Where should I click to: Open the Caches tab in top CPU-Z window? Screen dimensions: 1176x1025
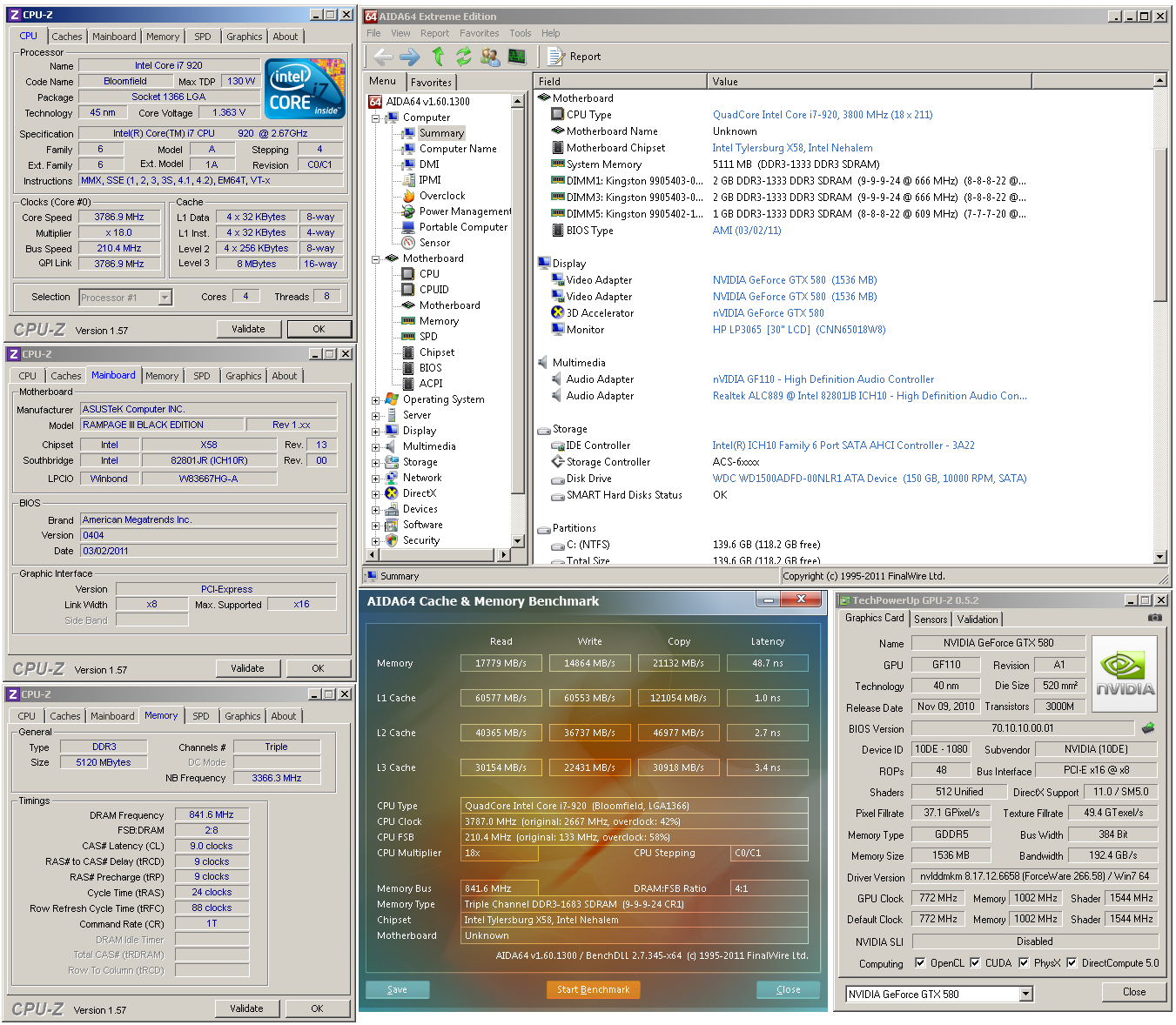66,37
